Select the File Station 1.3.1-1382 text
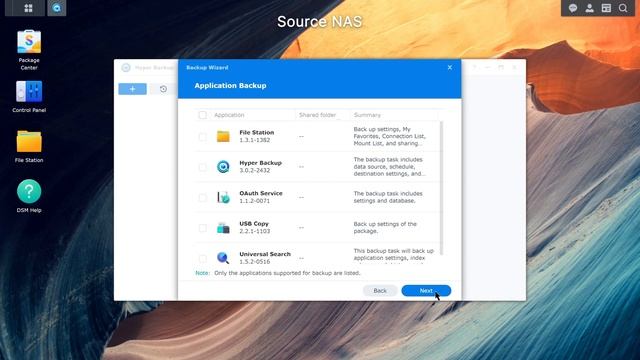Viewport: 640px width, 360px height. 256,136
